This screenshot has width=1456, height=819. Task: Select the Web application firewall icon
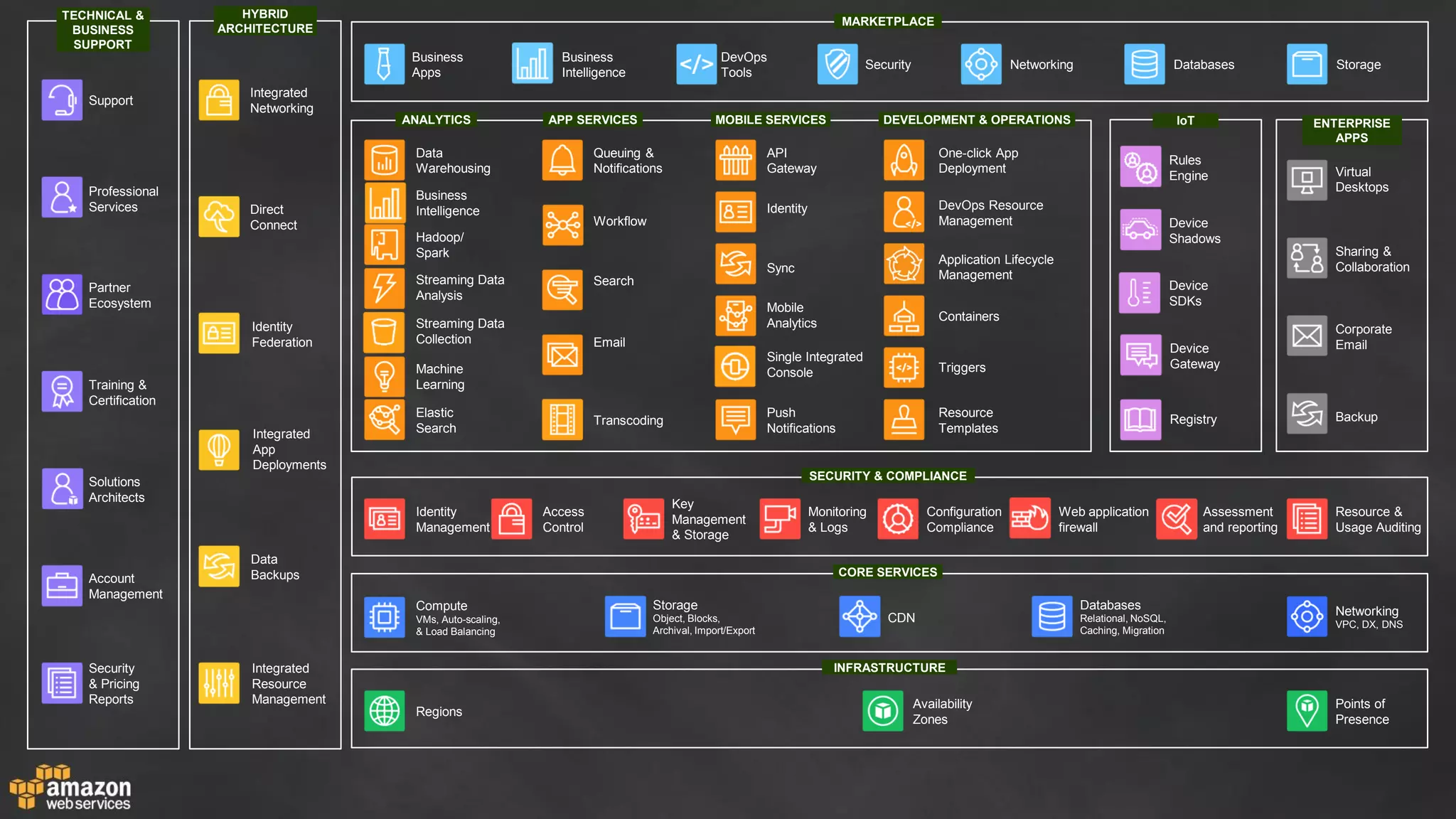click(1029, 519)
